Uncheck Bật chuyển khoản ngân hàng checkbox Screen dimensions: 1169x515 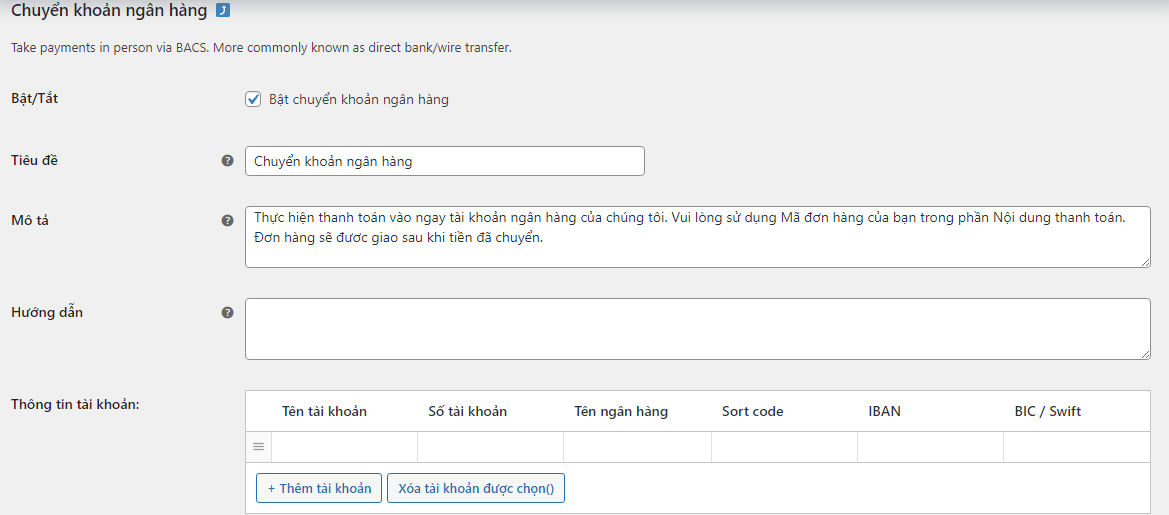coord(253,99)
